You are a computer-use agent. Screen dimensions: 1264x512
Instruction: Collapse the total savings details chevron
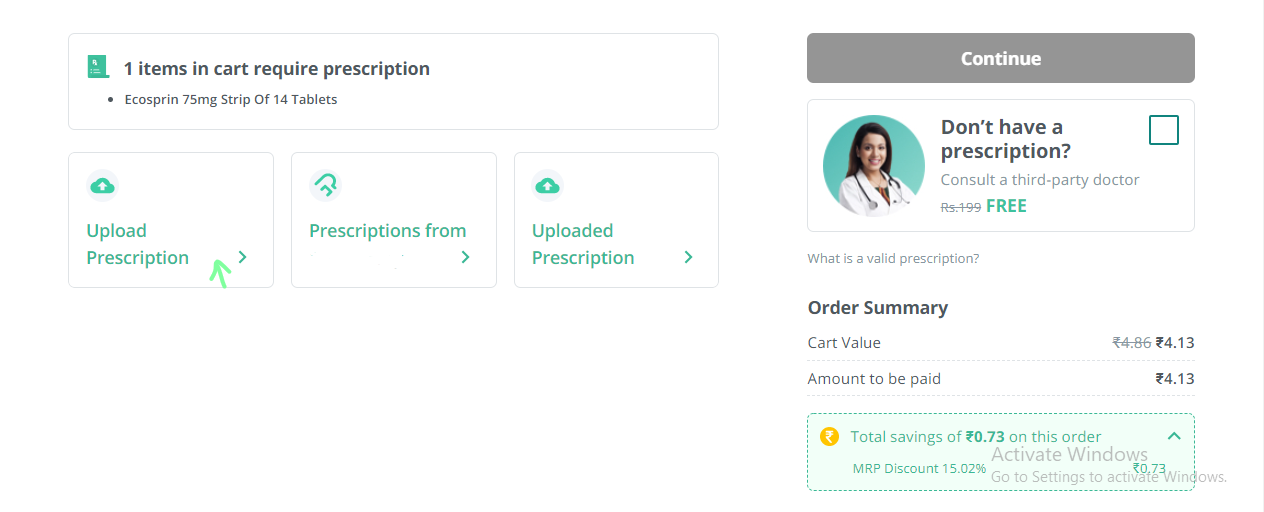click(x=1174, y=436)
